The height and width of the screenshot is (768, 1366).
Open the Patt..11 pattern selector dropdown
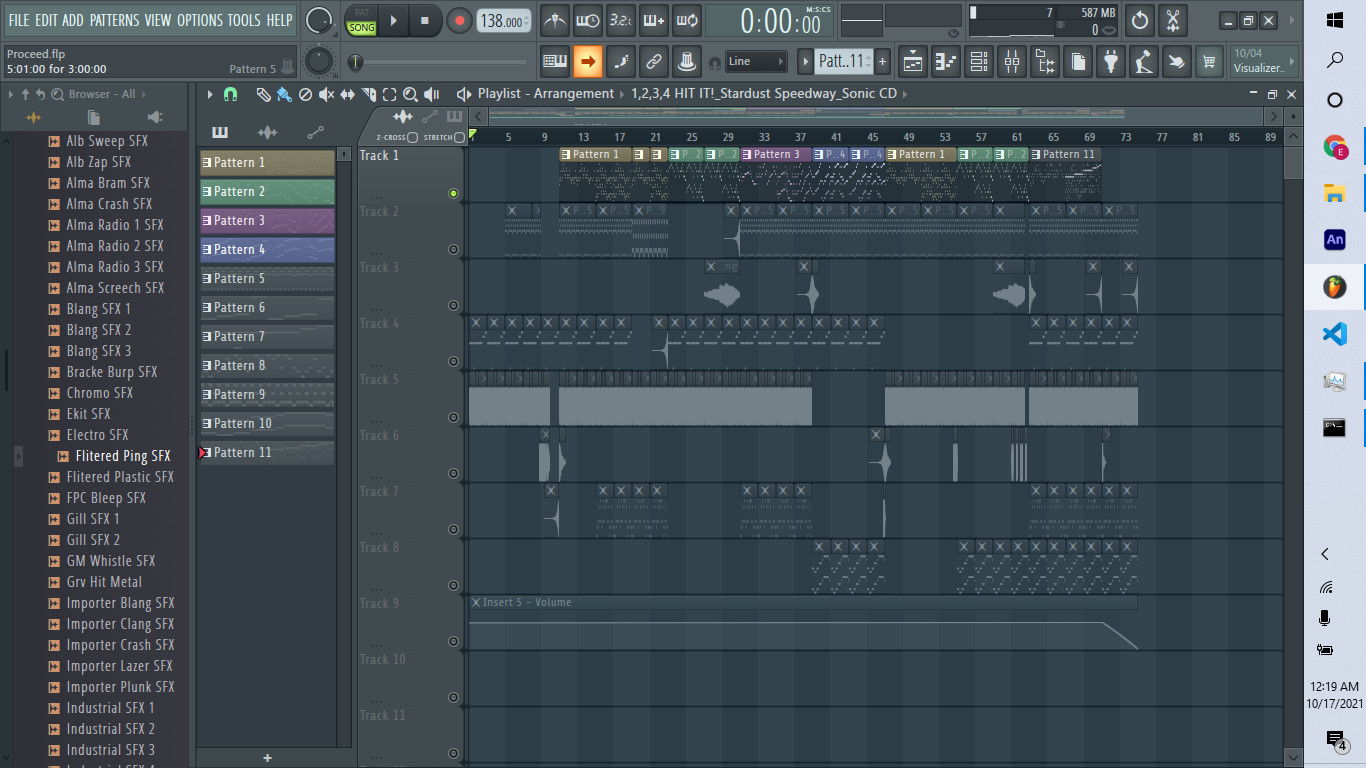click(x=840, y=62)
